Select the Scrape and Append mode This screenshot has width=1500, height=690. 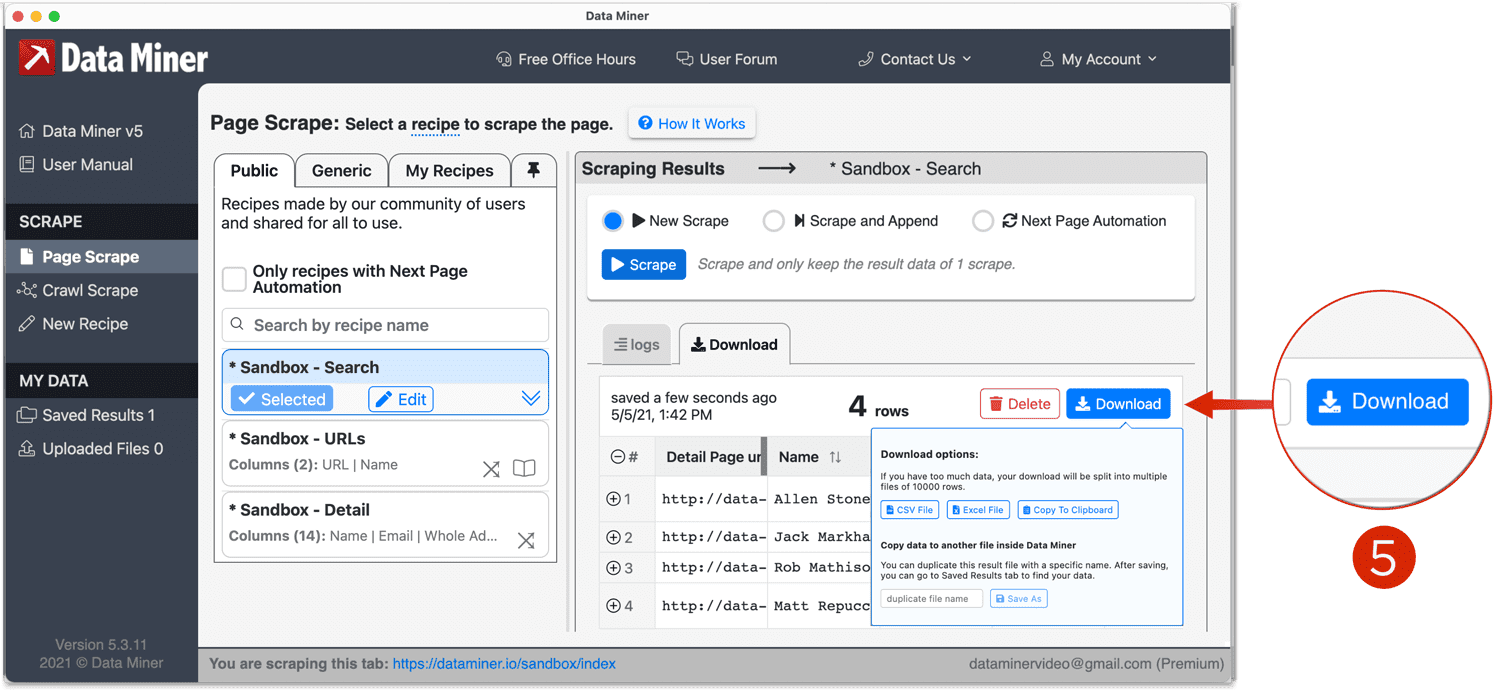pyautogui.click(x=773, y=220)
